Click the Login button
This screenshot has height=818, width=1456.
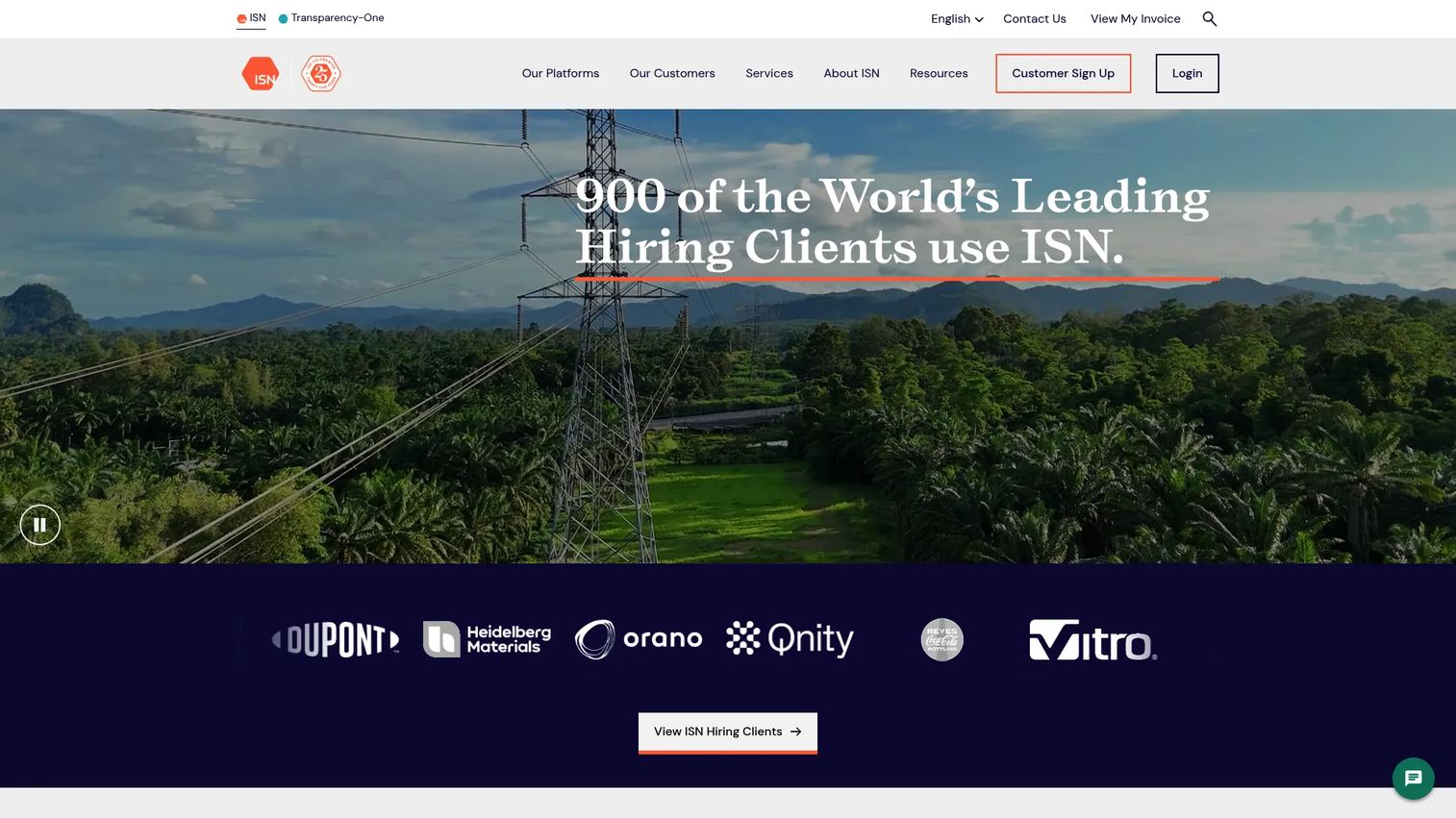[1188, 73]
